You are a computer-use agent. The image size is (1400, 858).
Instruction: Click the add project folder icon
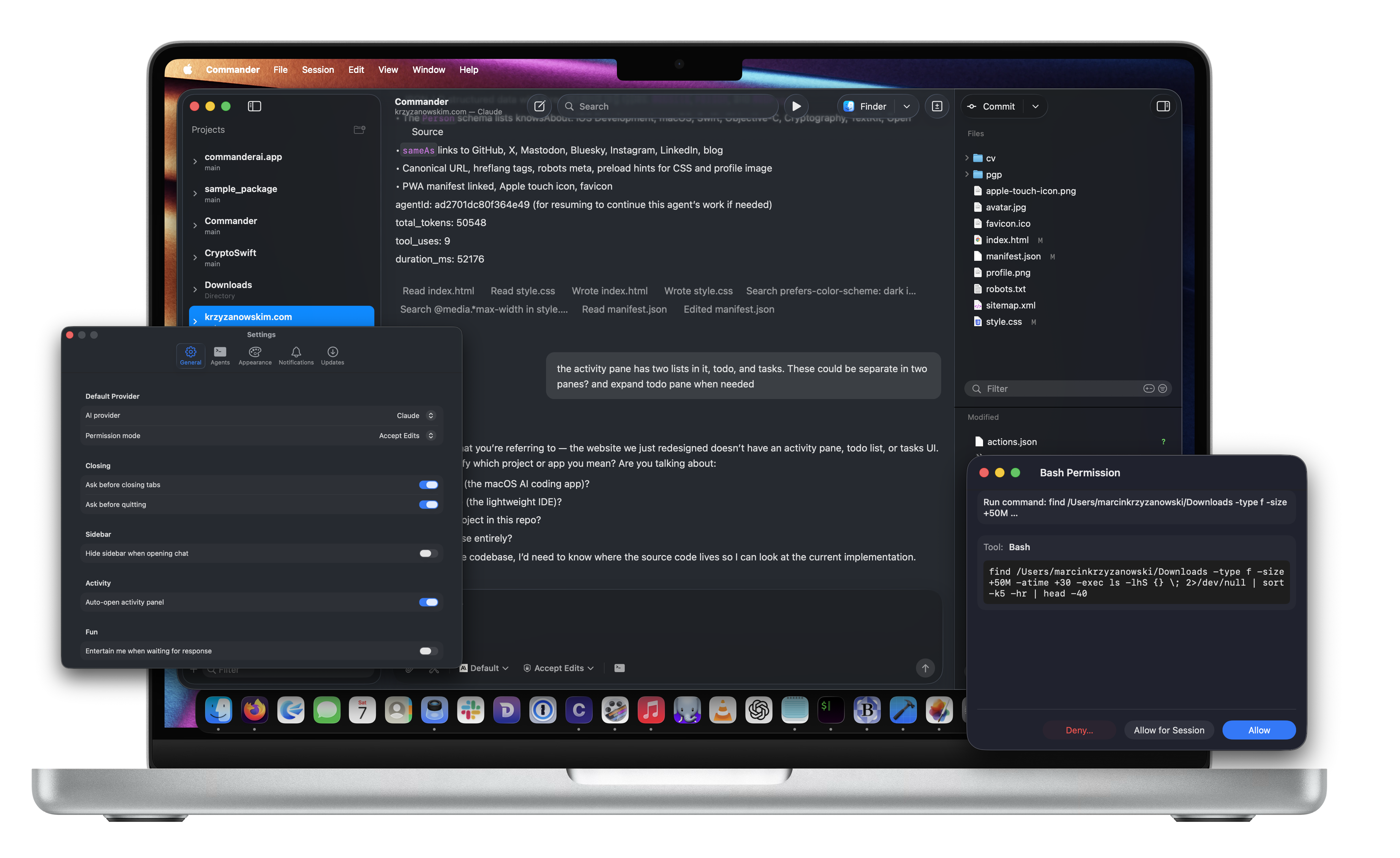pos(359,129)
